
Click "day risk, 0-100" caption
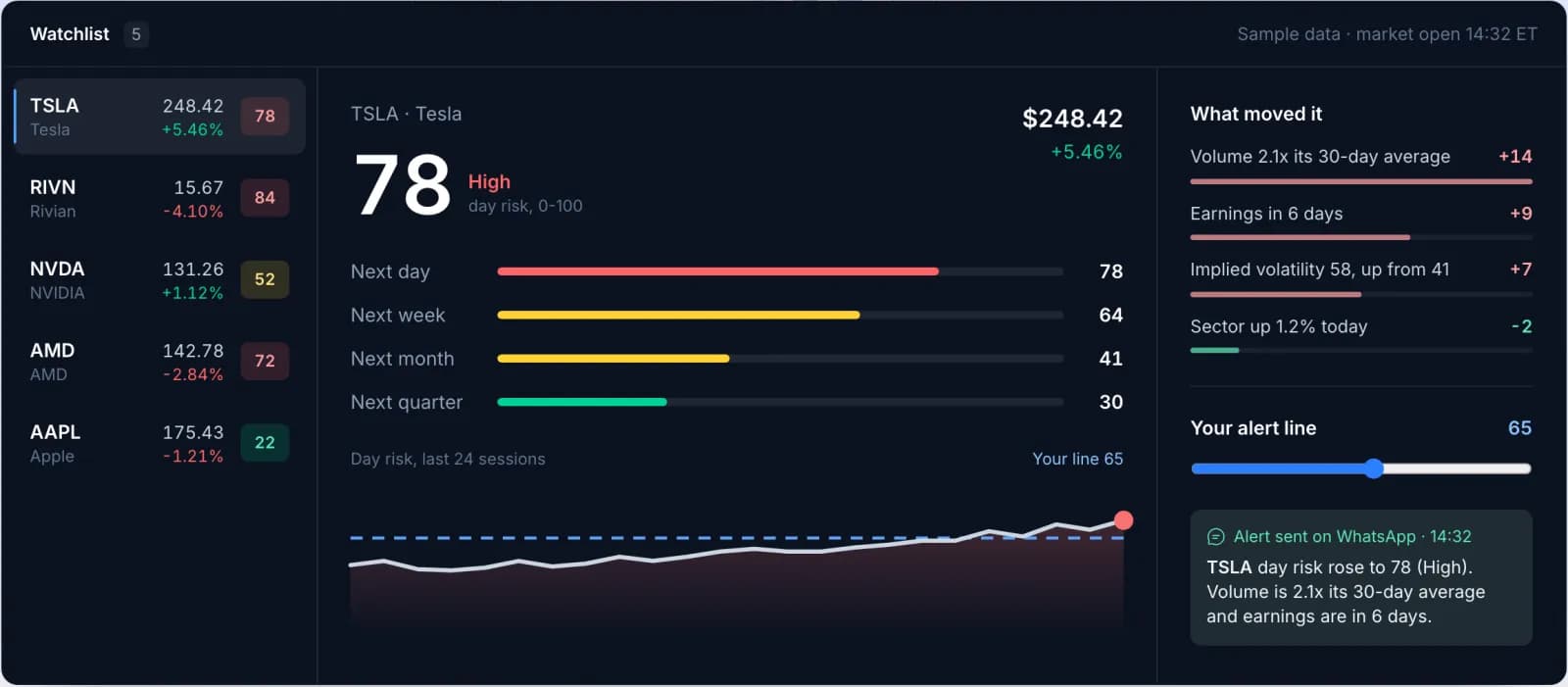(525, 206)
